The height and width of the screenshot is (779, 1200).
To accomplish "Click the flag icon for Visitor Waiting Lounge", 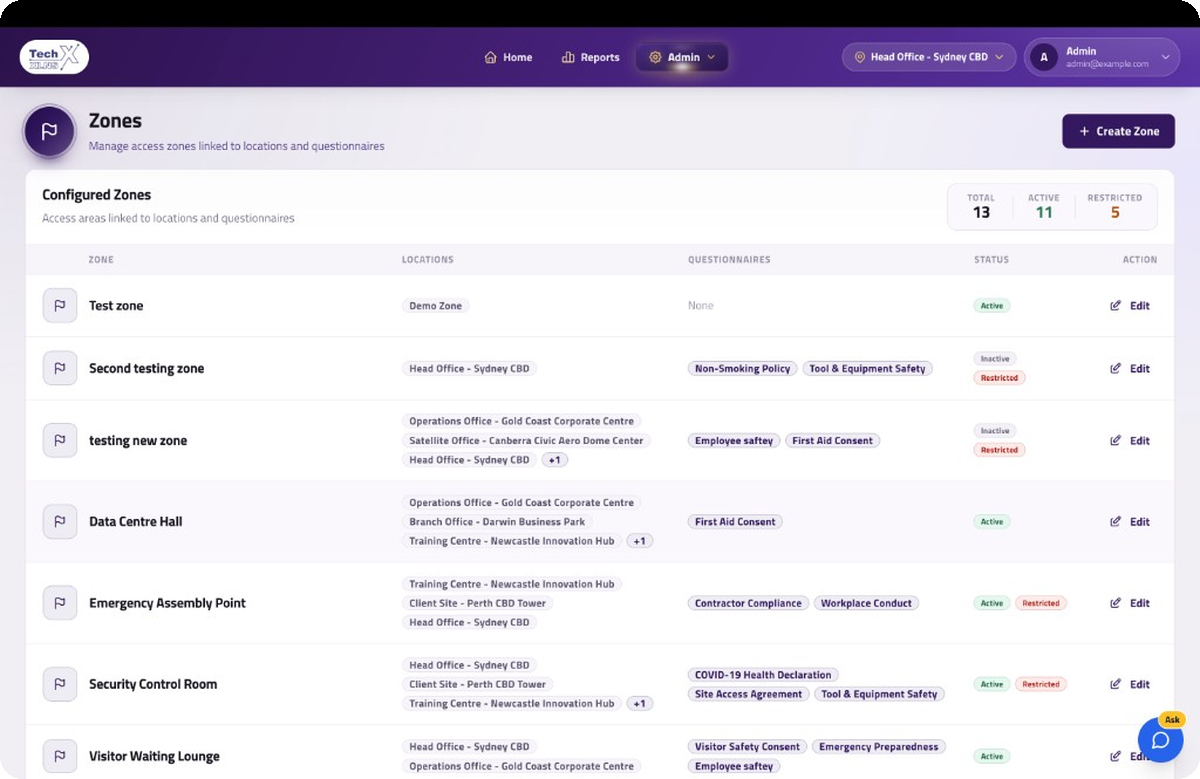I will click(x=60, y=756).
